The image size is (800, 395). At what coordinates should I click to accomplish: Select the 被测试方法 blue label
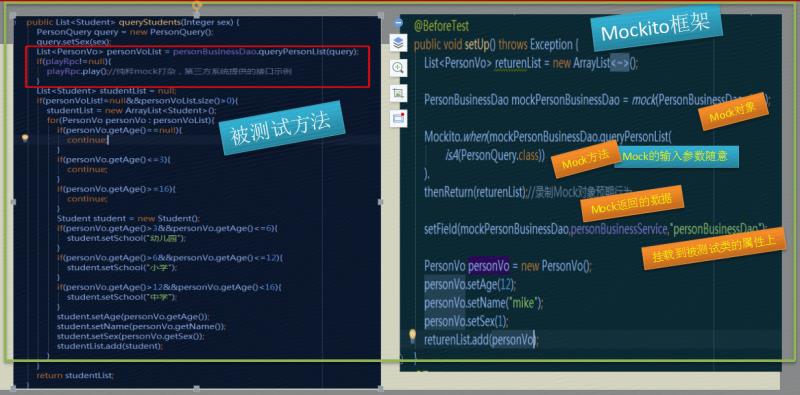[282, 128]
